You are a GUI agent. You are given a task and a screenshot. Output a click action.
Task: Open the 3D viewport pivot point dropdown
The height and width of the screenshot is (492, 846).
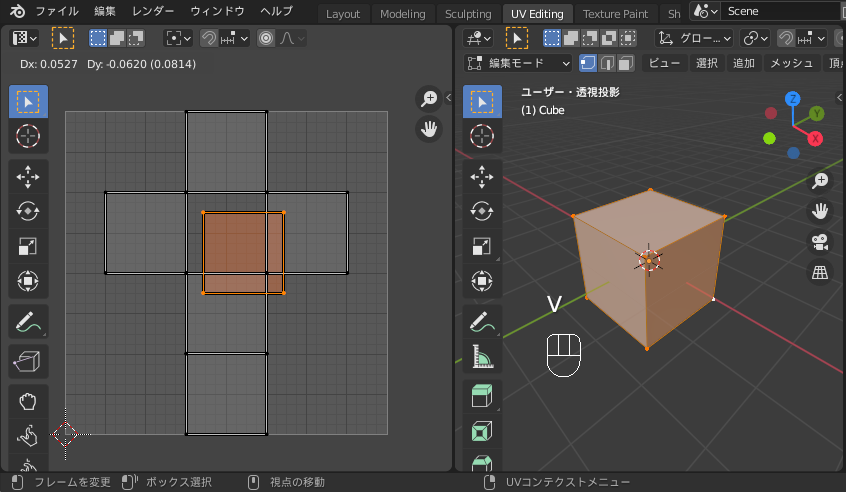pos(755,38)
